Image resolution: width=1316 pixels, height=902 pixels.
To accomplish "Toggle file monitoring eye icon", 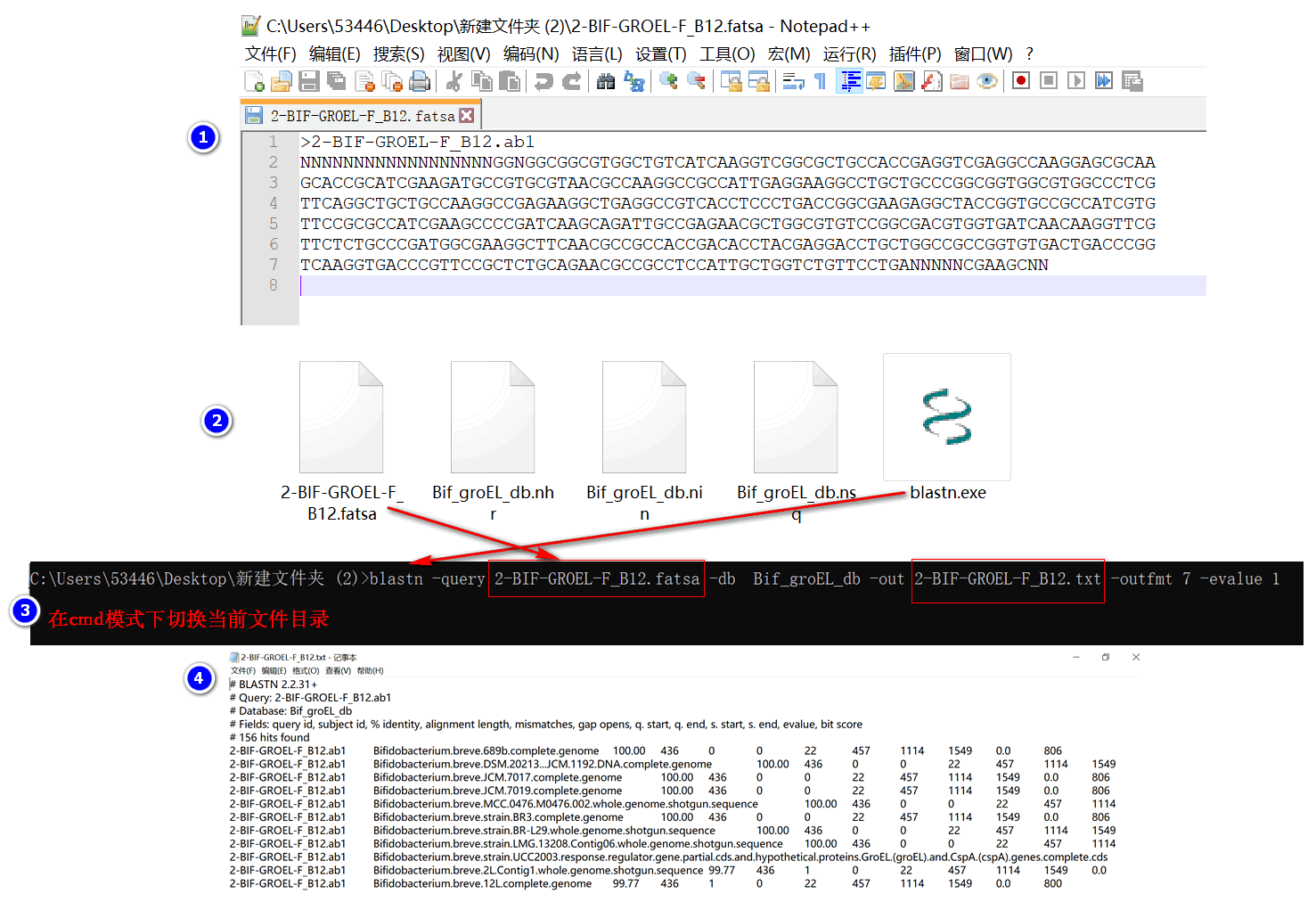I will click(987, 82).
